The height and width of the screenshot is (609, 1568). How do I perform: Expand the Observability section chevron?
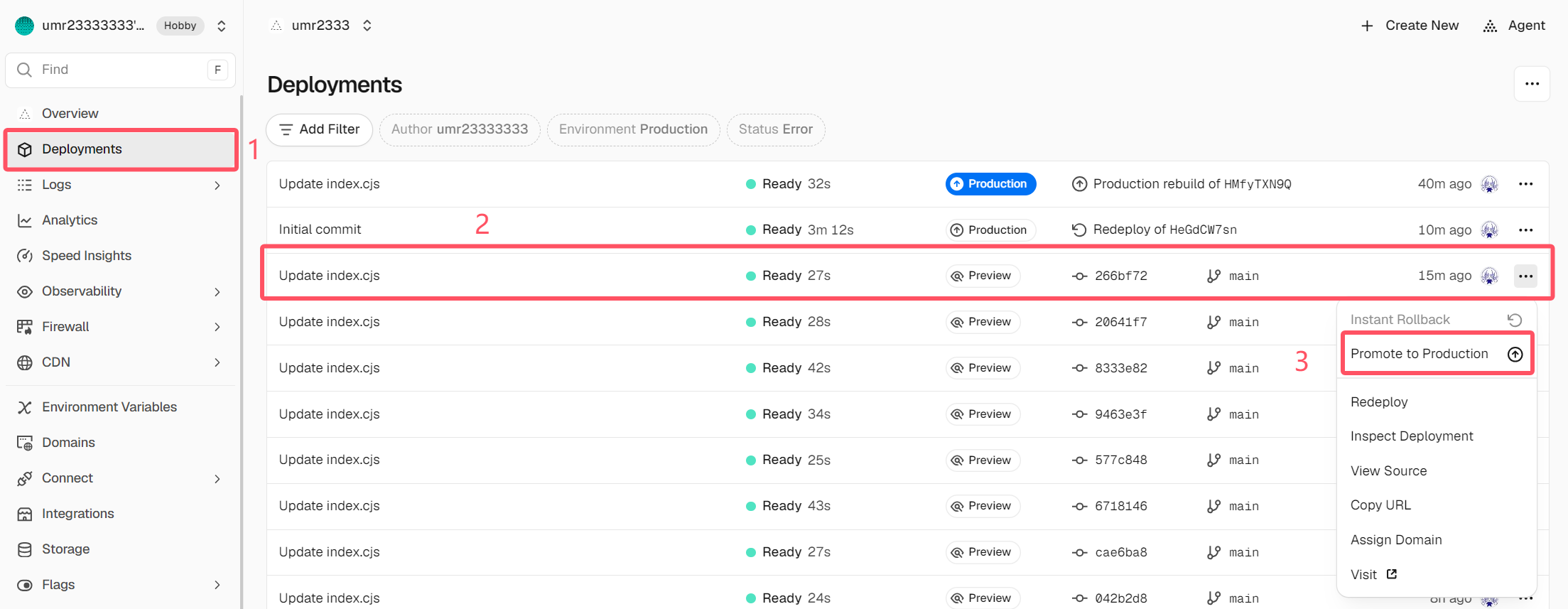pos(217,292)
